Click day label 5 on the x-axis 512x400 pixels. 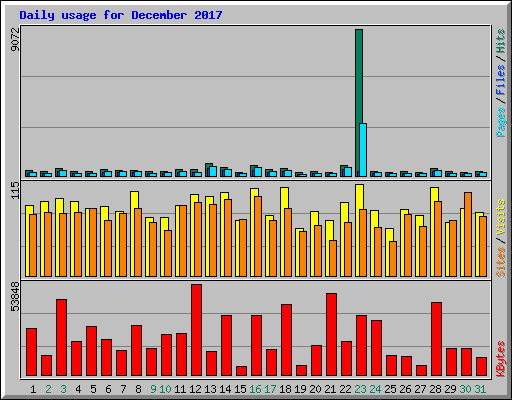93,389
